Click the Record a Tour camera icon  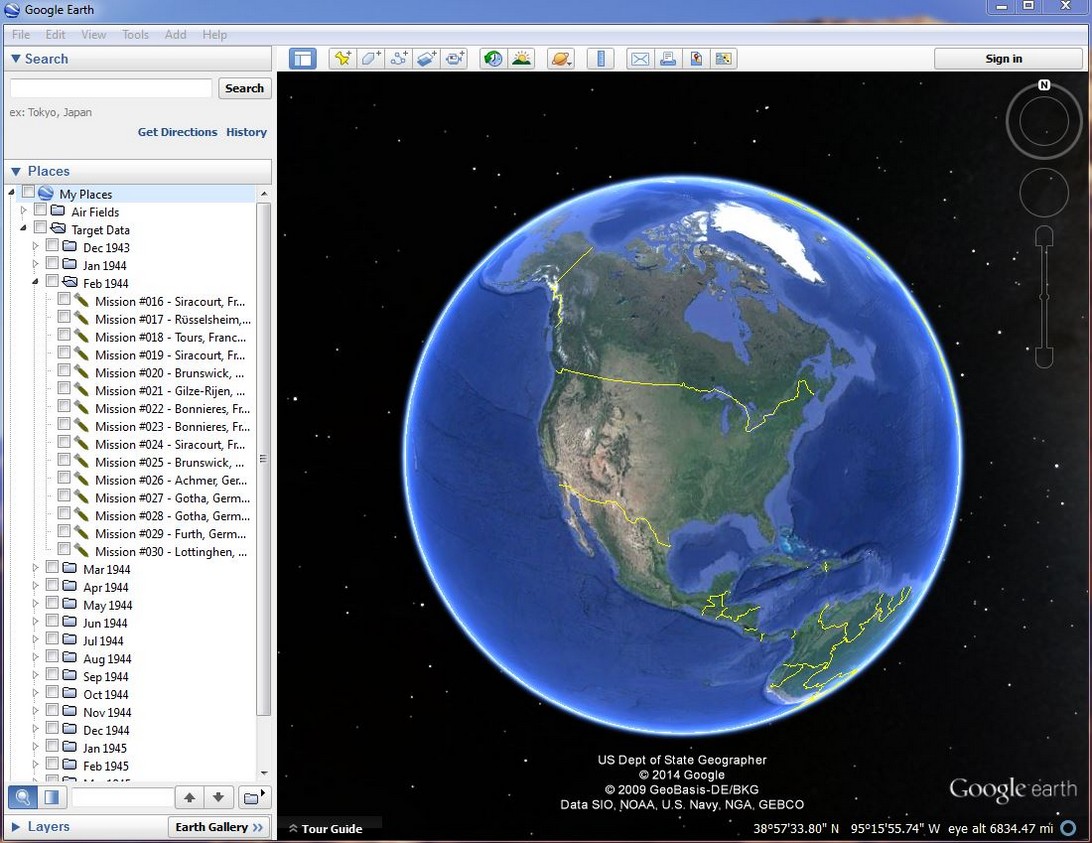[455, 59]
